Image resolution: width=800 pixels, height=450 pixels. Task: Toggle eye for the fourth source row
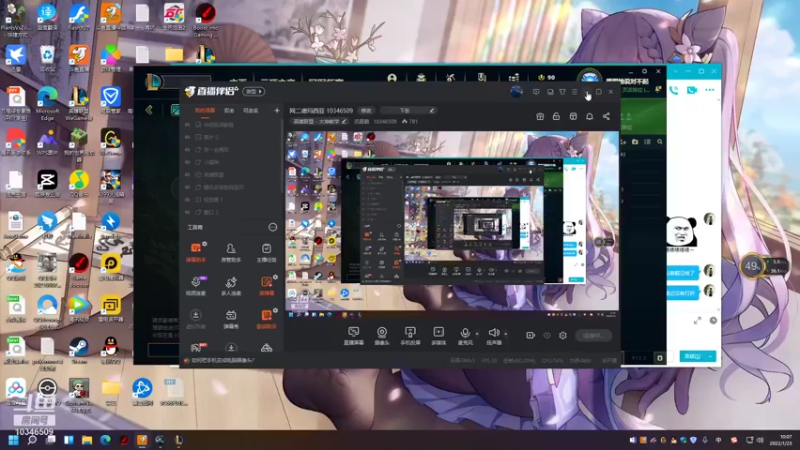(188, 162)
